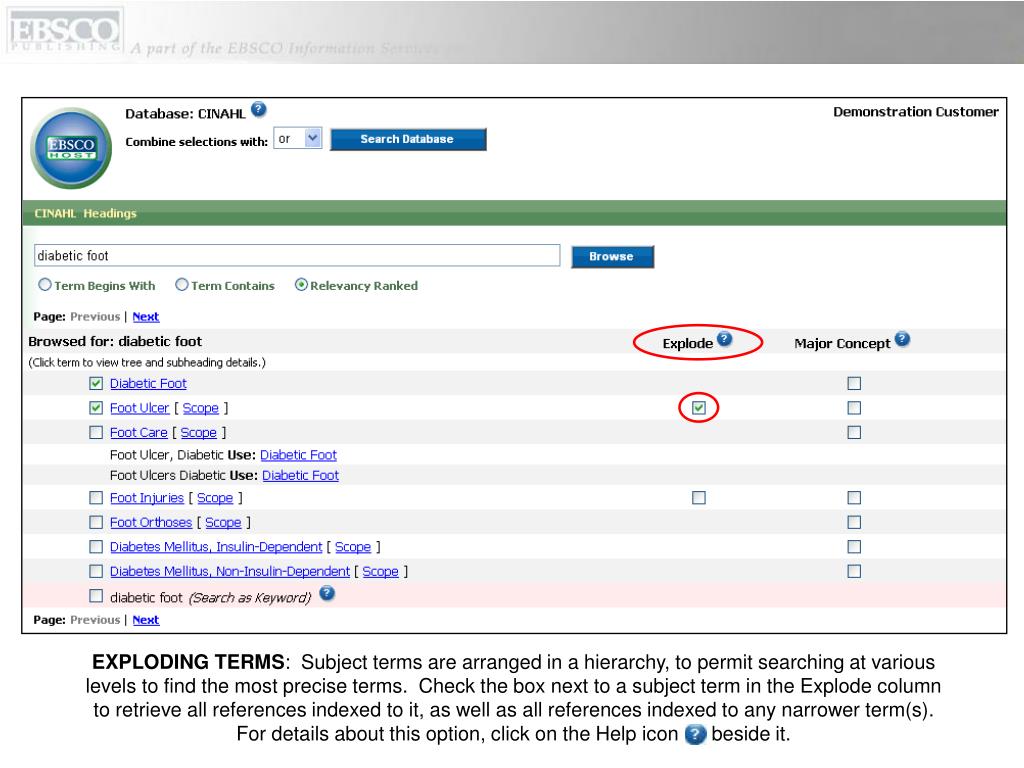Click the CINAHL Headings tab label
Image resolution: width=1024 pixels, height=768 pixels.
pos(86,214)
